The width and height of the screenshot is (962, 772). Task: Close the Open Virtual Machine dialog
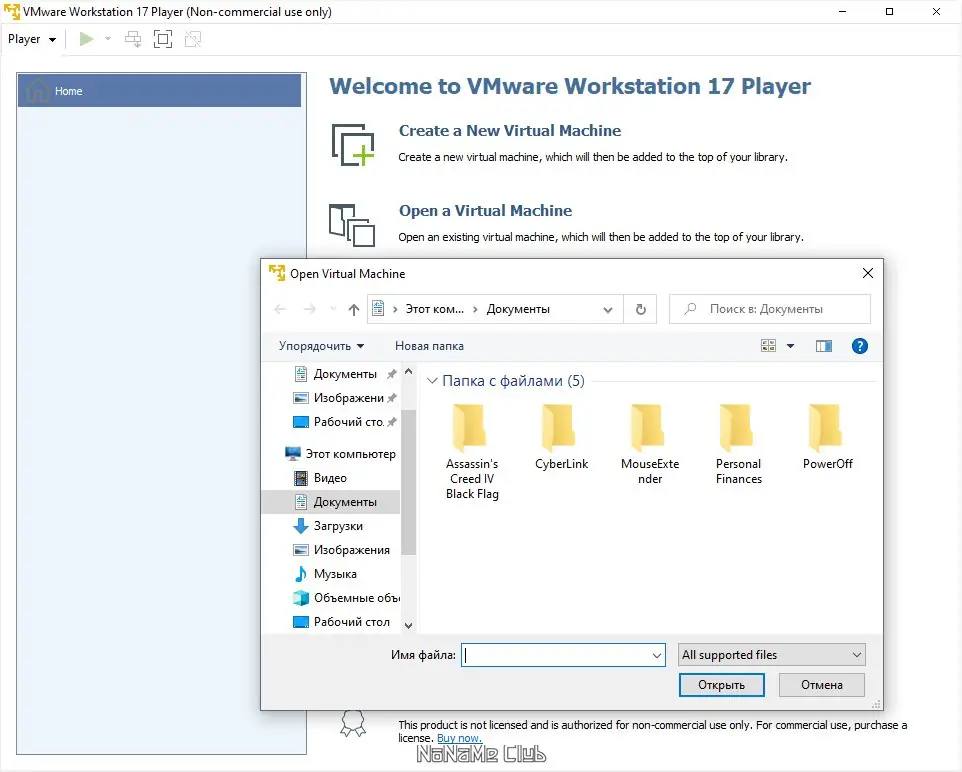point(868,273)
